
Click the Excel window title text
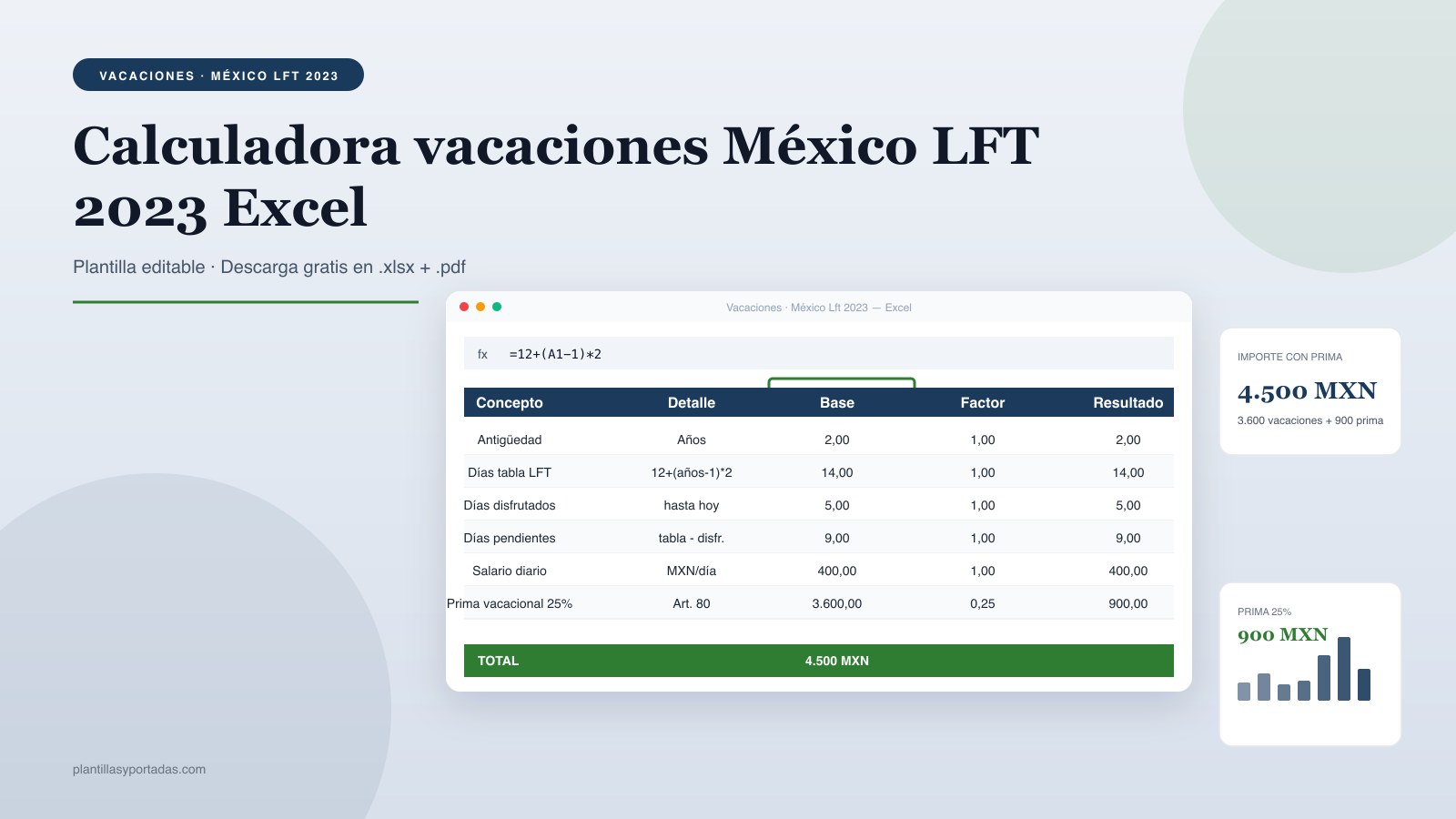(x=819, y=308)
